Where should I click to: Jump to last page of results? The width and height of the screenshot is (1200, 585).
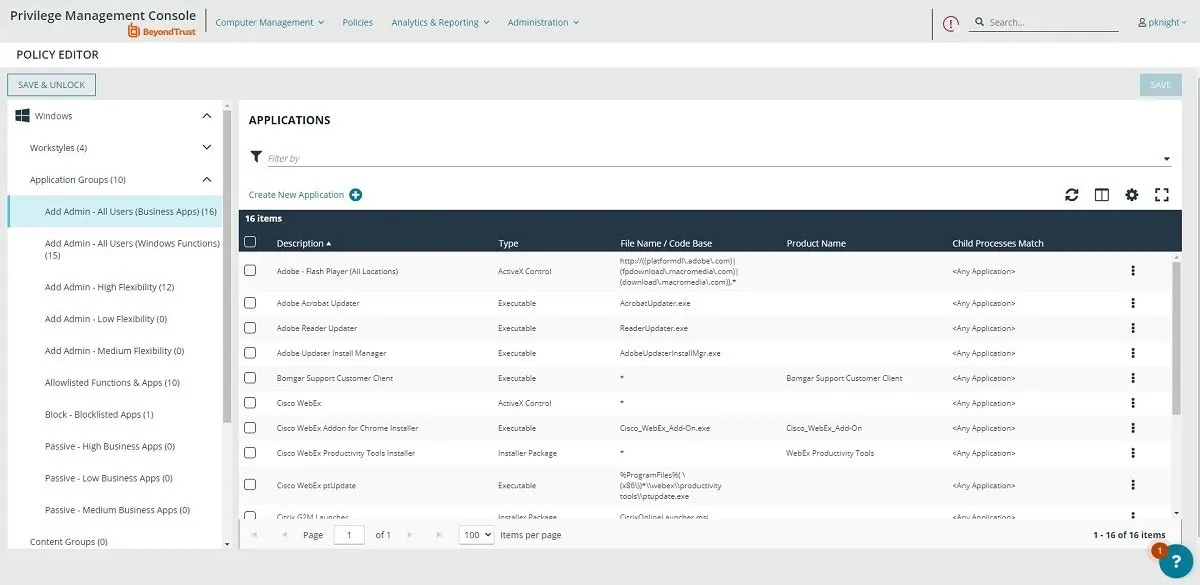coord(440,535)
